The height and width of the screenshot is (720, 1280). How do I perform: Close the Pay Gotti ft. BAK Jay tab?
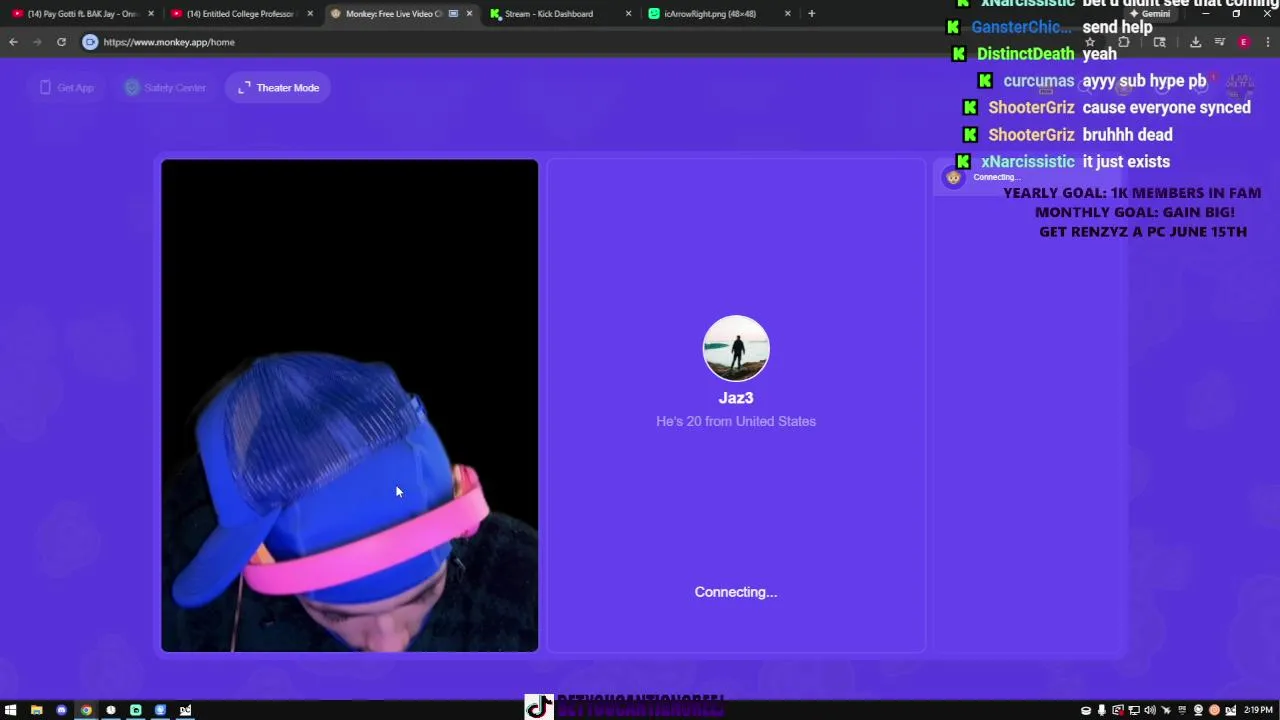pos(152,14)
